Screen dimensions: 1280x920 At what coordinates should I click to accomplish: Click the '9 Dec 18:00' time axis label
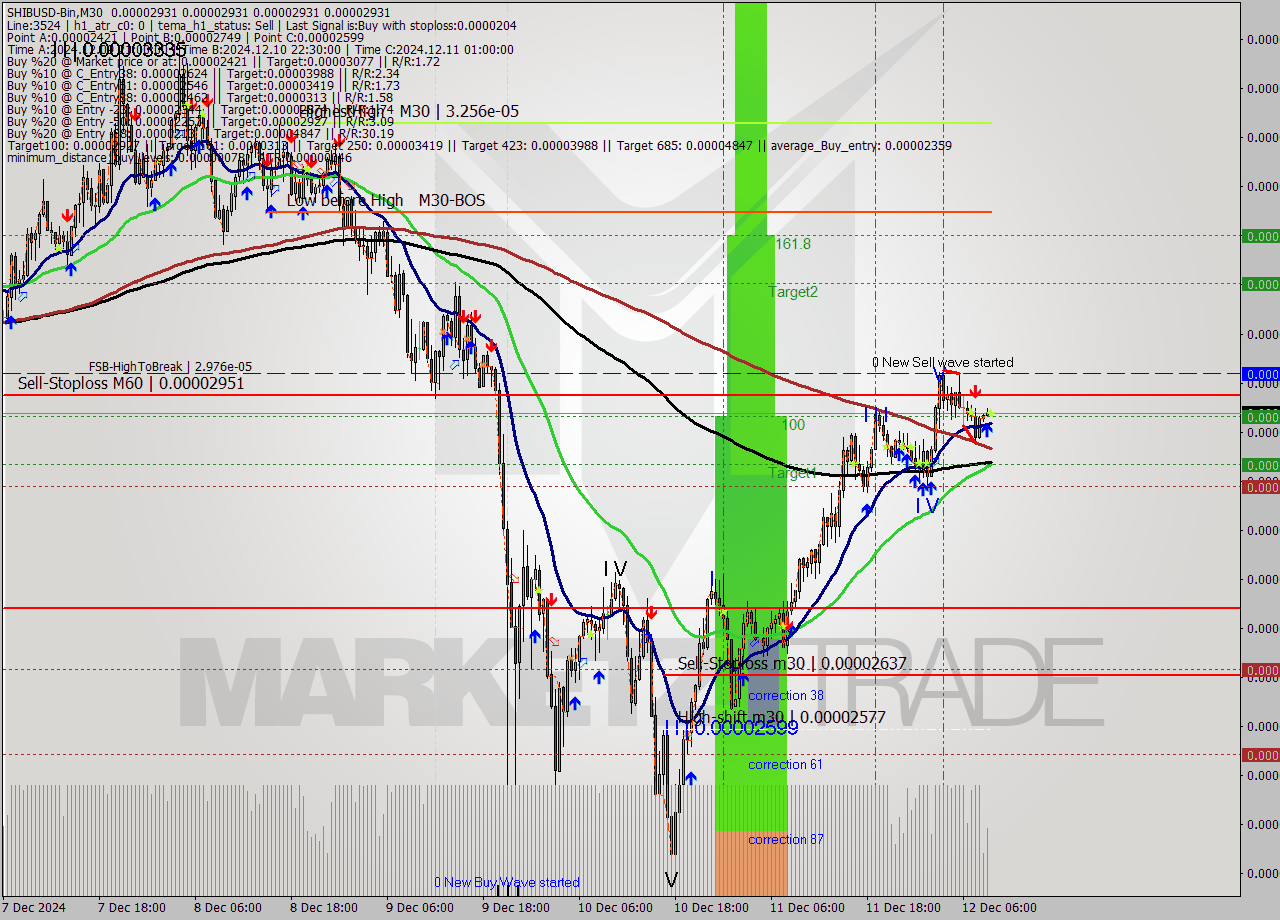[515, 908]
